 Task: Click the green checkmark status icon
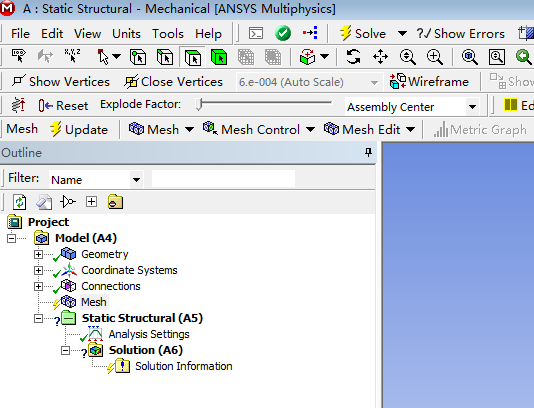283,33
